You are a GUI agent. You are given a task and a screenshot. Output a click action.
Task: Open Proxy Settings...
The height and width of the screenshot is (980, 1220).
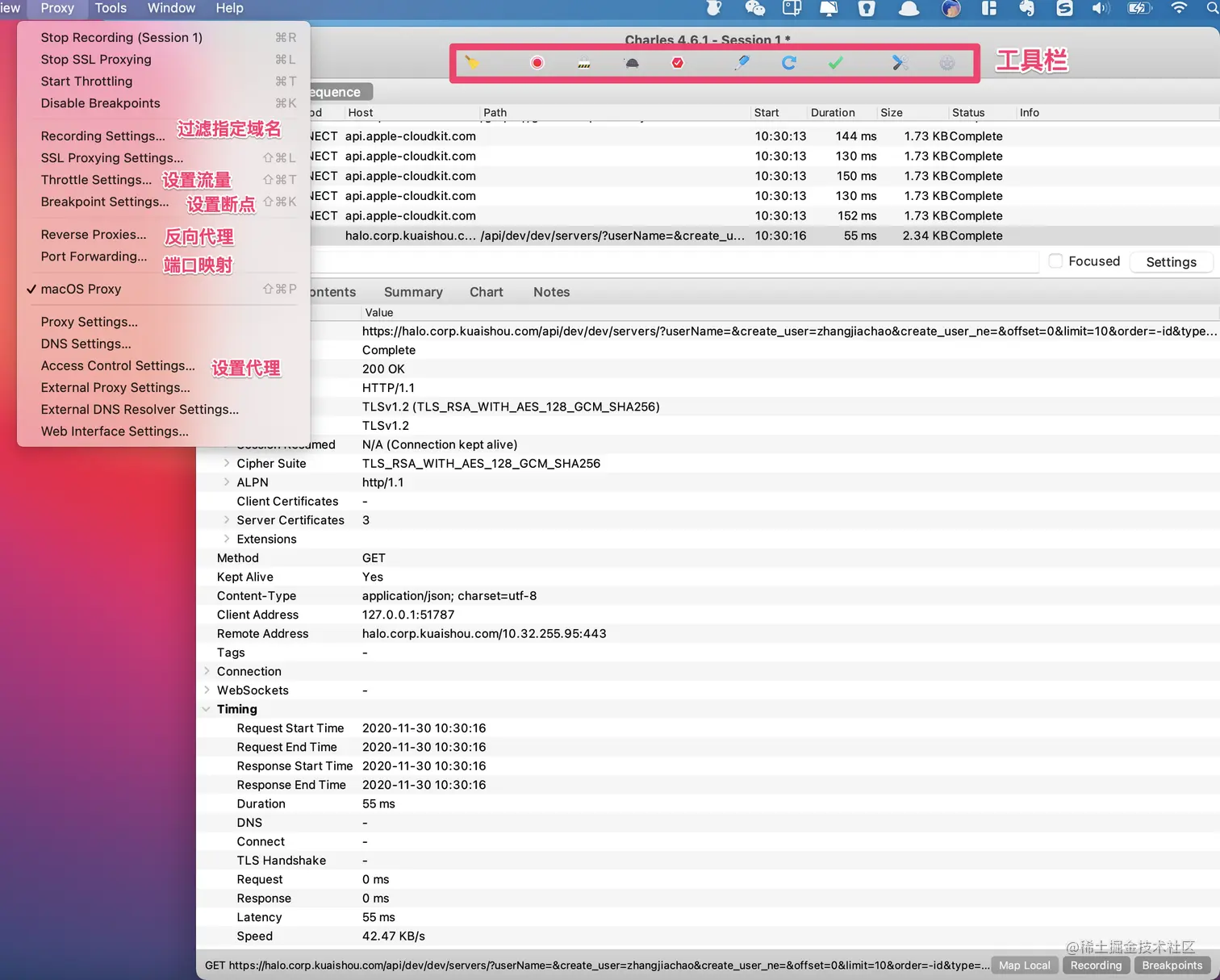point(164,321)
